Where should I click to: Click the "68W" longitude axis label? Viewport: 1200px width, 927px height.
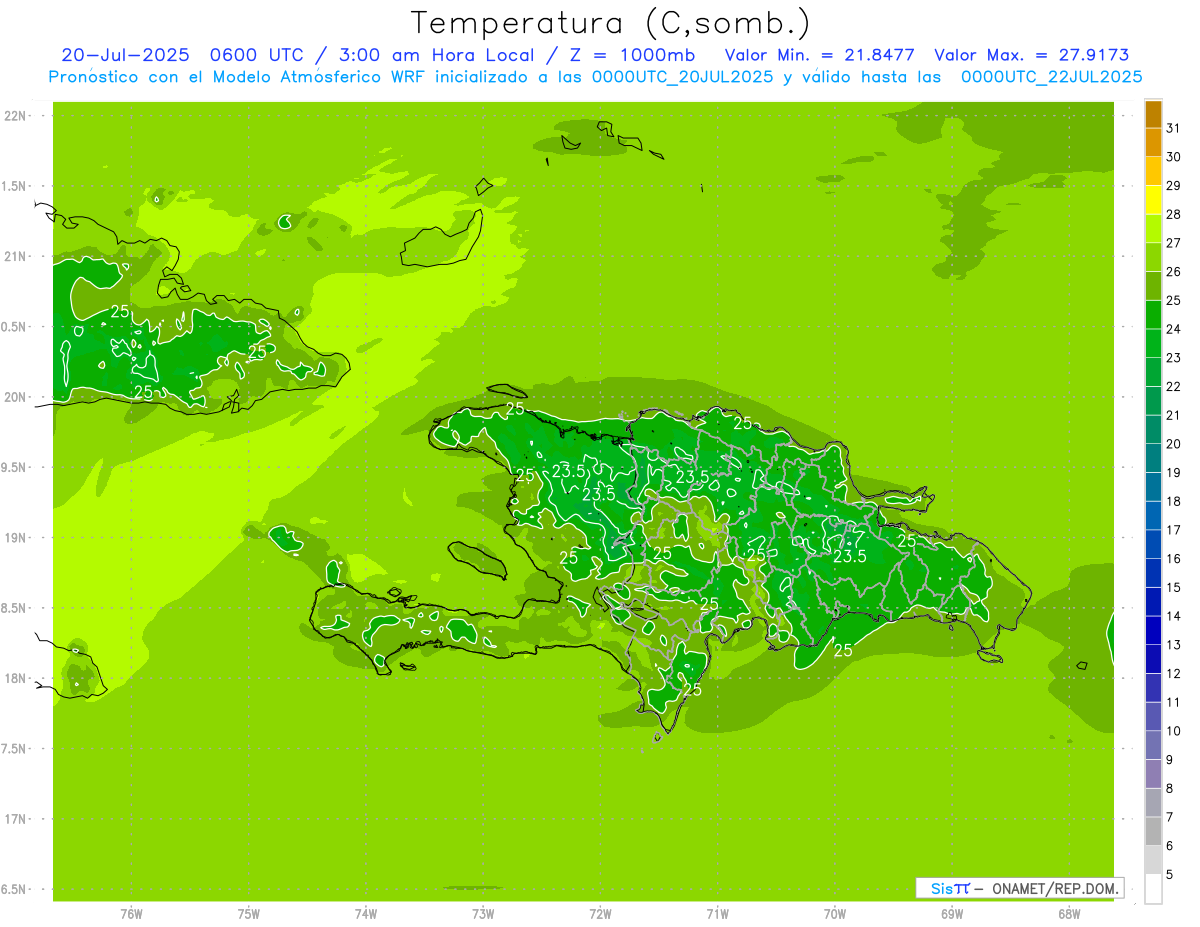(x=1069, y=913)
